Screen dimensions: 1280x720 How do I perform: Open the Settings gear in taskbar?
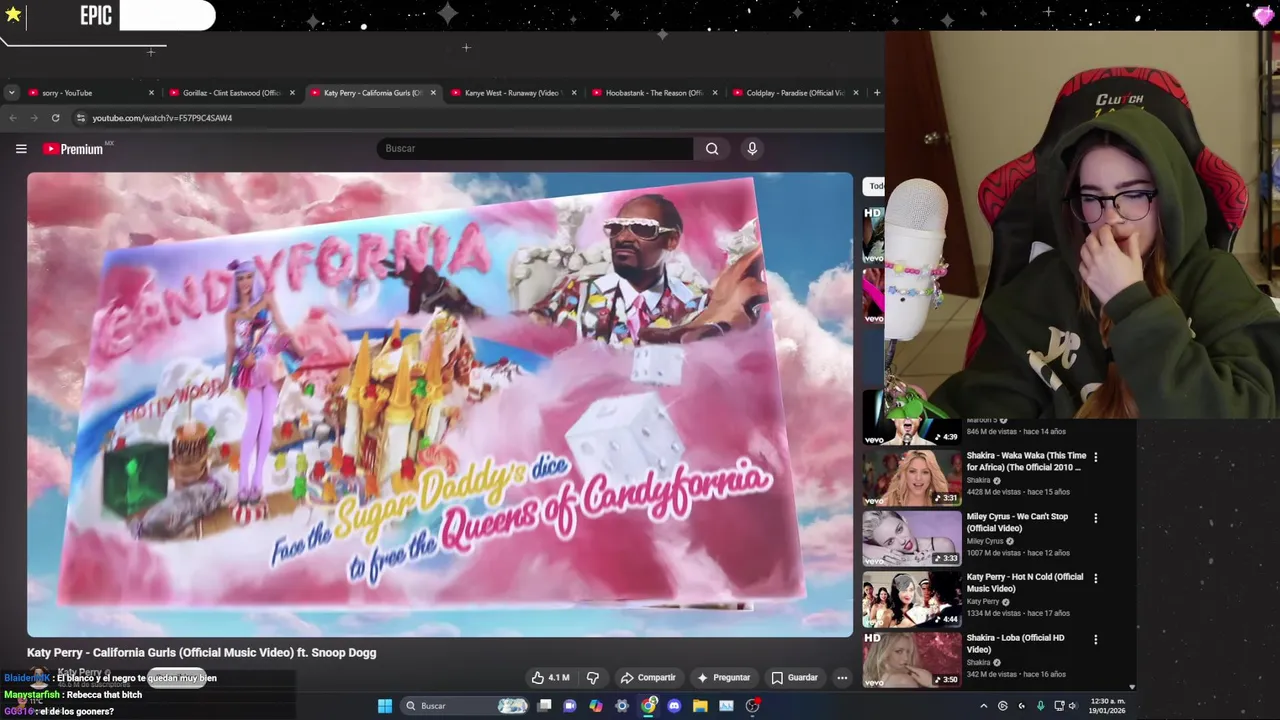point(622,706)
